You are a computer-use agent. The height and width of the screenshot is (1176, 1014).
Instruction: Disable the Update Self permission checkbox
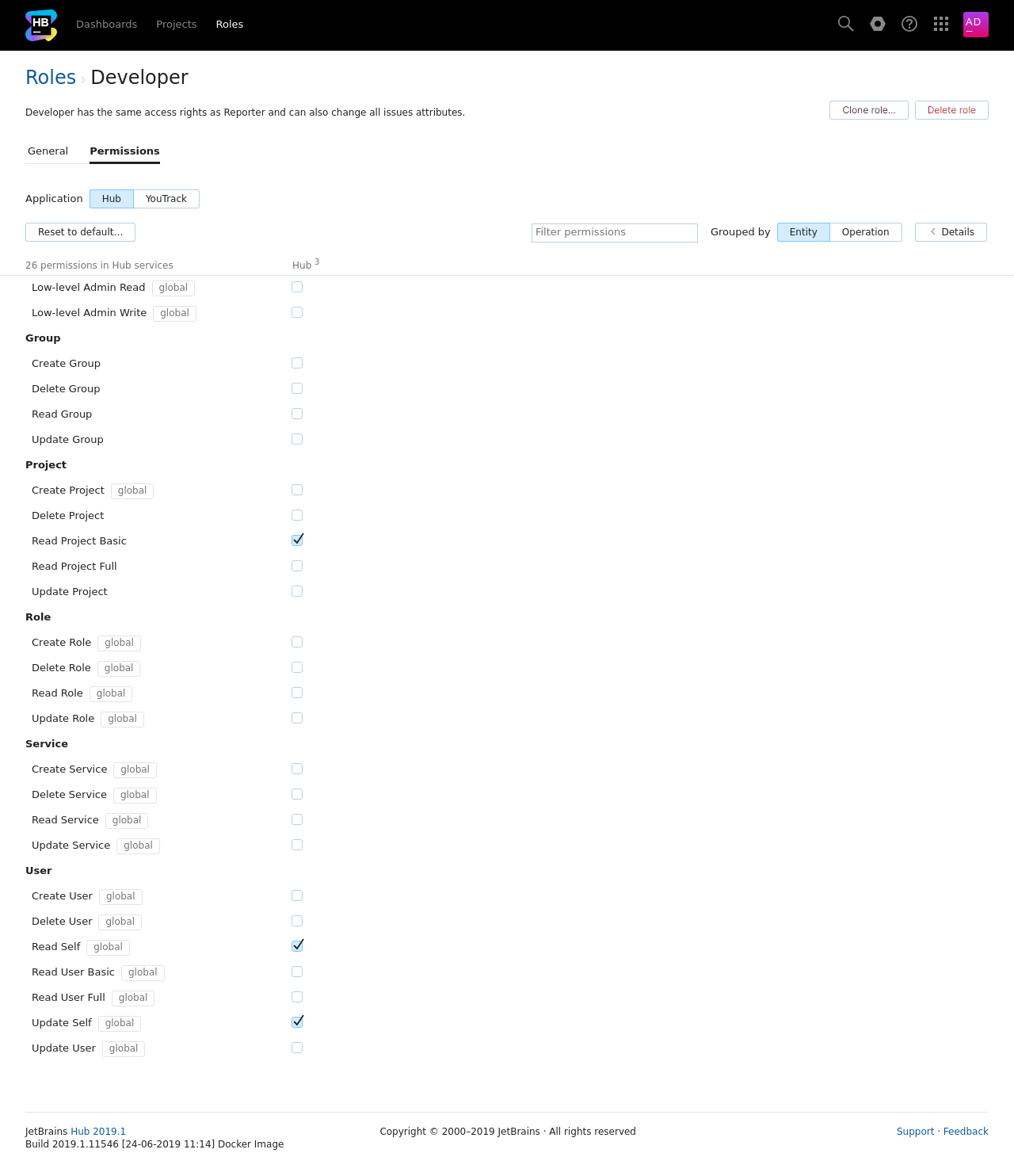tap(297, 1022)
